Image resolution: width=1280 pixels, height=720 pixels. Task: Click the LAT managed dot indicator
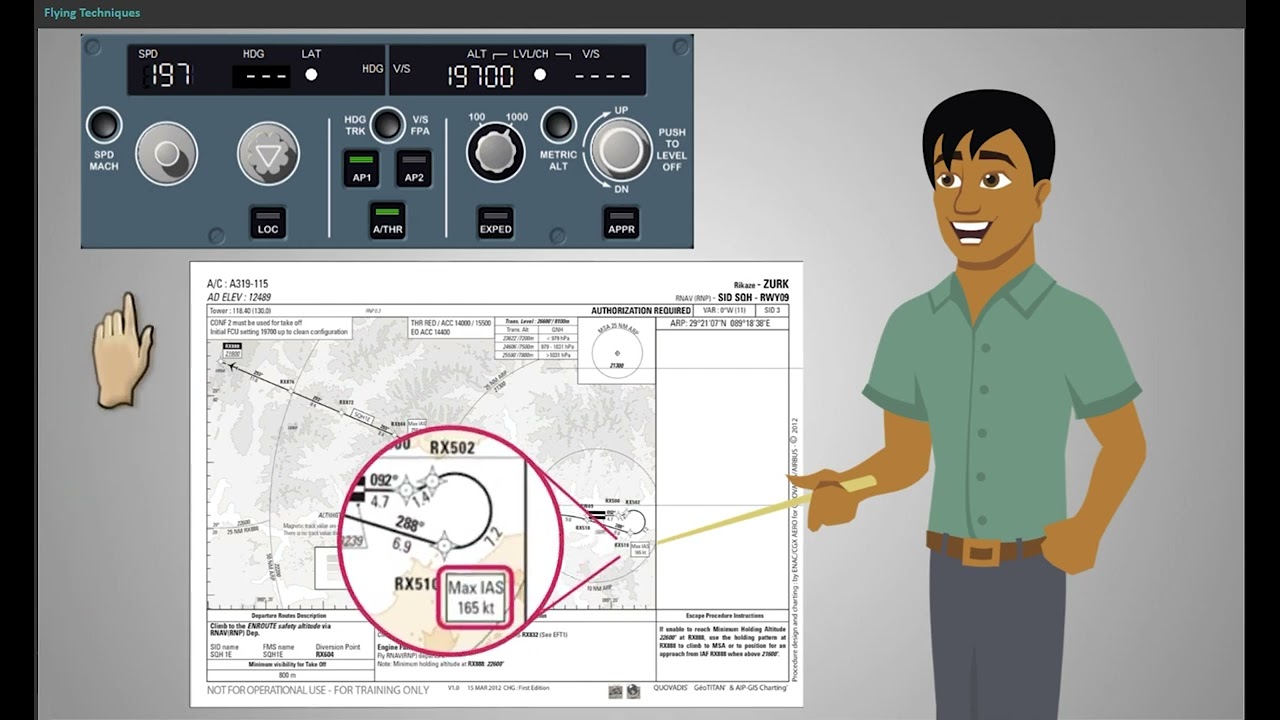point(311,75)
